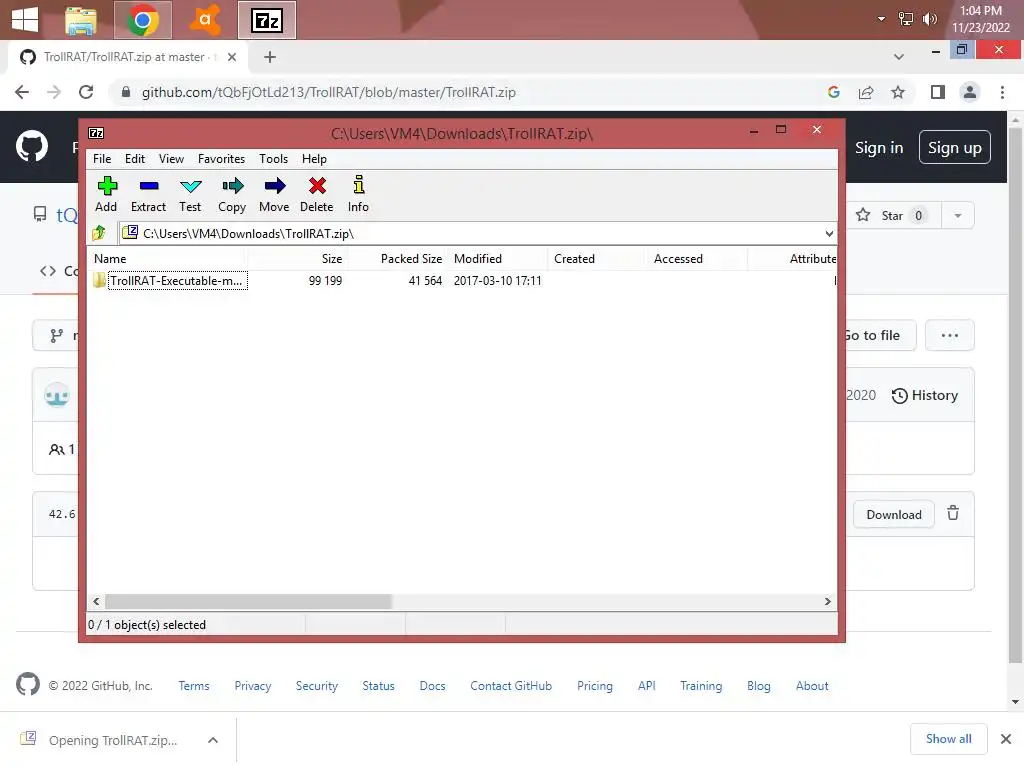Select the TrollRAT.zip browser tab
The width and height of the screenshot is (1024, 768).
tap(128, 57)
